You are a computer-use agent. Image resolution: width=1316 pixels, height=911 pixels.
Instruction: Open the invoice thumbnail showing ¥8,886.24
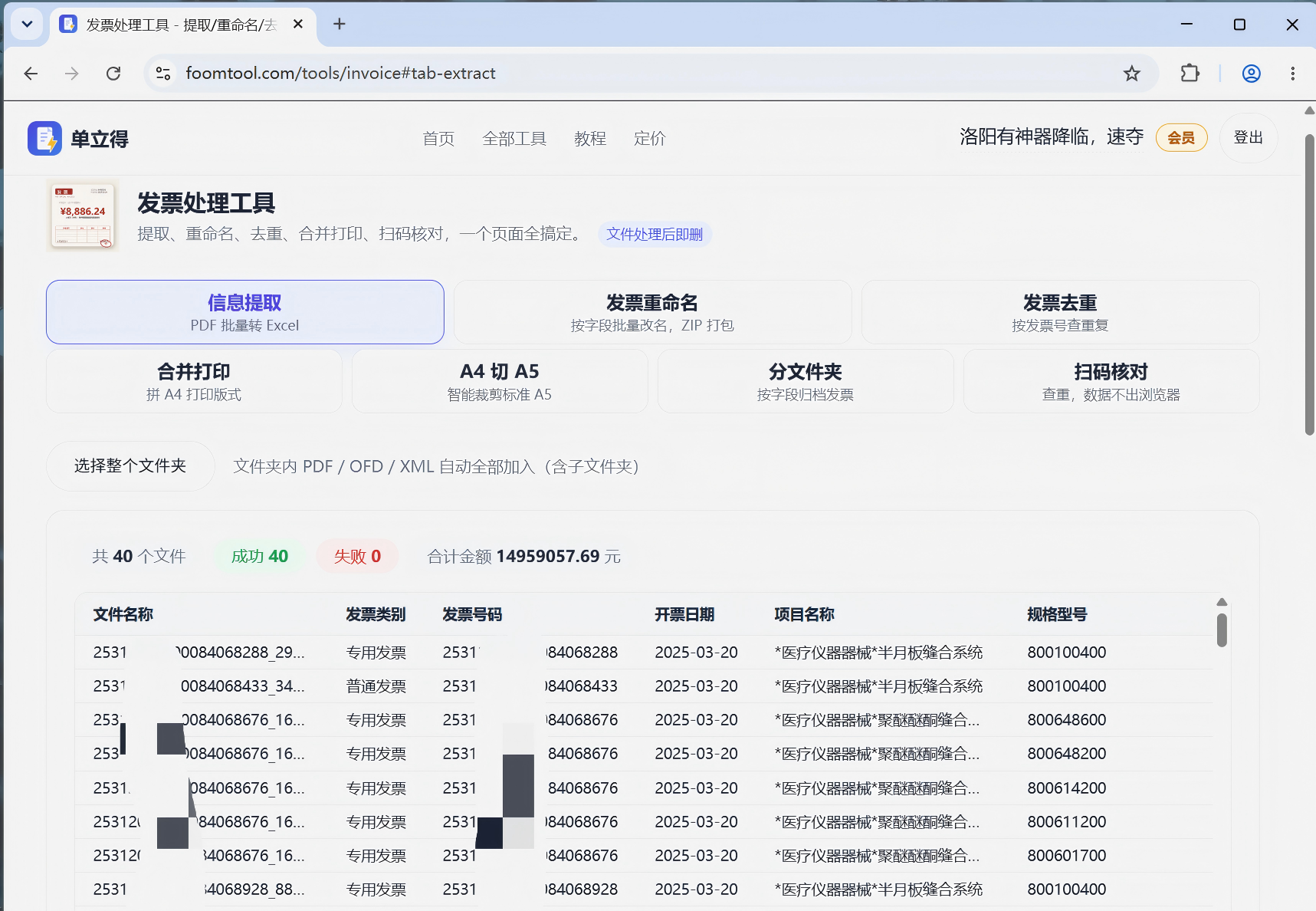pos(83,215)
